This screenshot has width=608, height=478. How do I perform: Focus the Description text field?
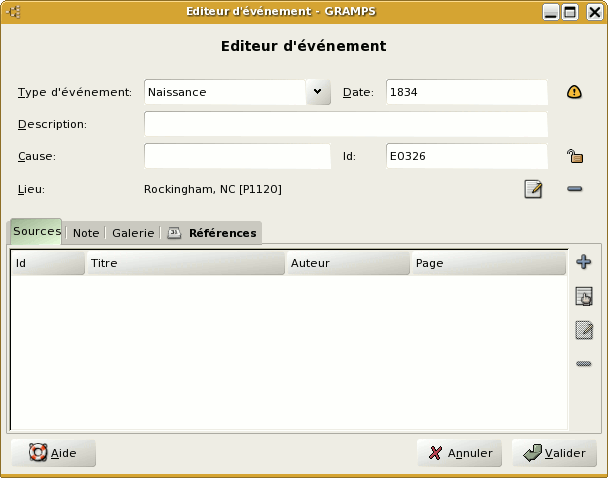[346, 124]
